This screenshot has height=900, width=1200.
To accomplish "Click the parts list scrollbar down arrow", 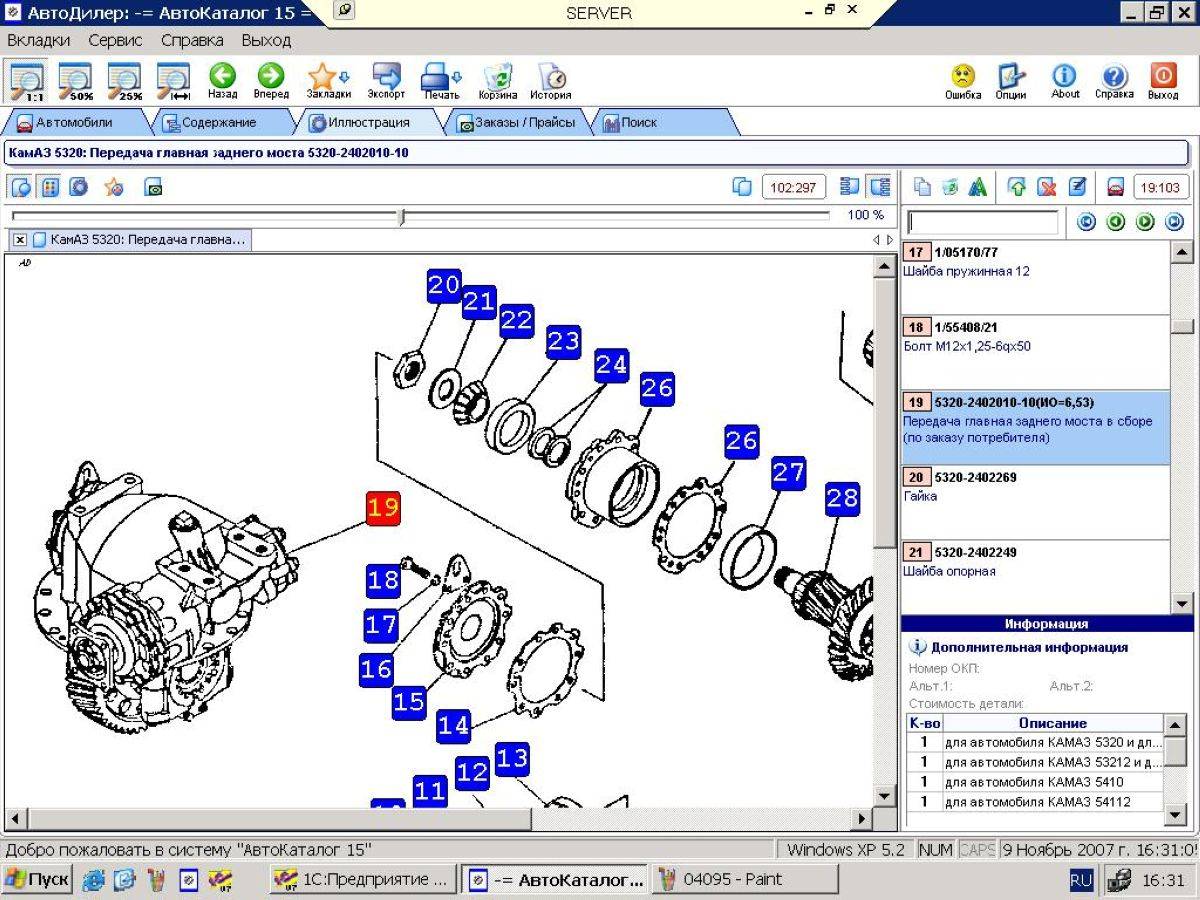I will (x=1181, y=603).
